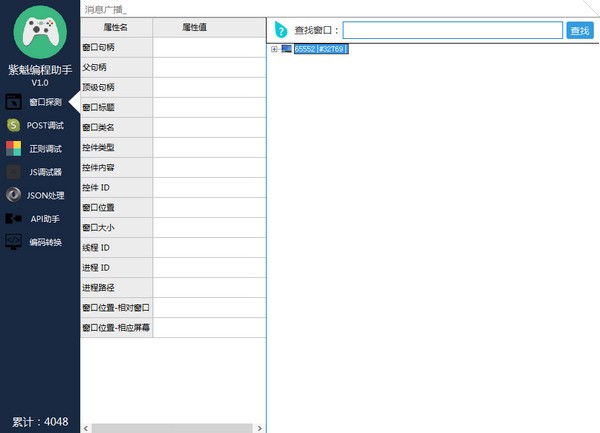This screenshot has width=600, height=433.
Task: Click the value cell for 窗口句柄
Action: (x=209, y=47)
